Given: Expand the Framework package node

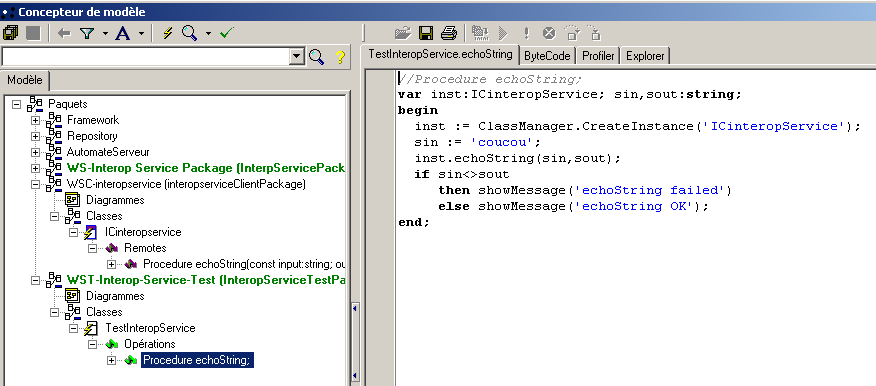Looking at the screenshot, I should click(x=36, y=120).
